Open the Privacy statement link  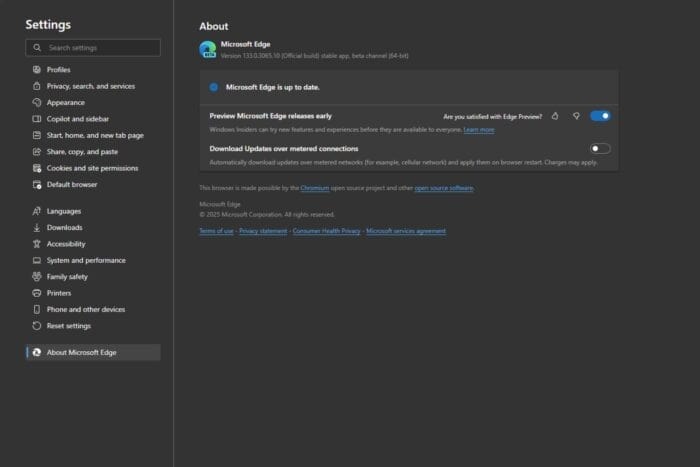262,231
